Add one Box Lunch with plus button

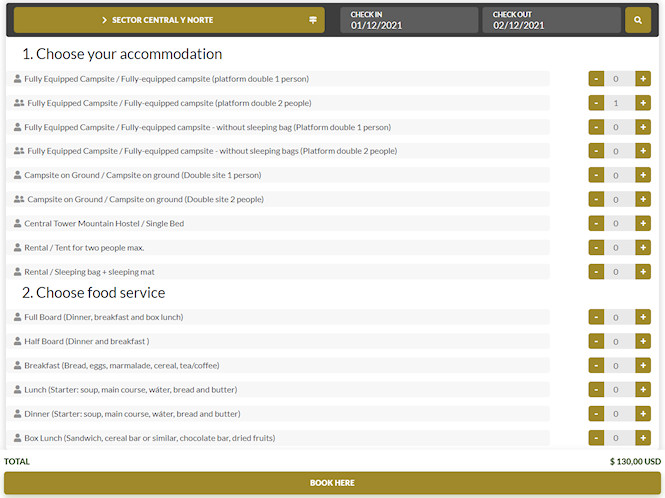pos(642,438)
